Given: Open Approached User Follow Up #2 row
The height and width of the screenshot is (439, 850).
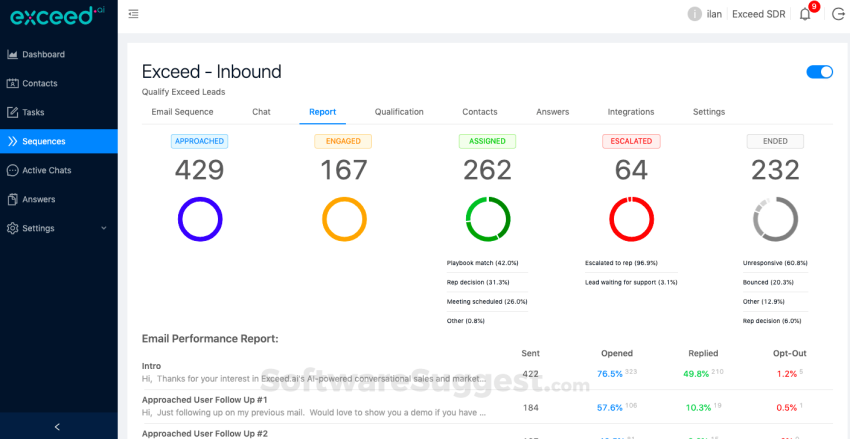Looking at the screenshot, I should pyautogui.click(x=487, y=433).
